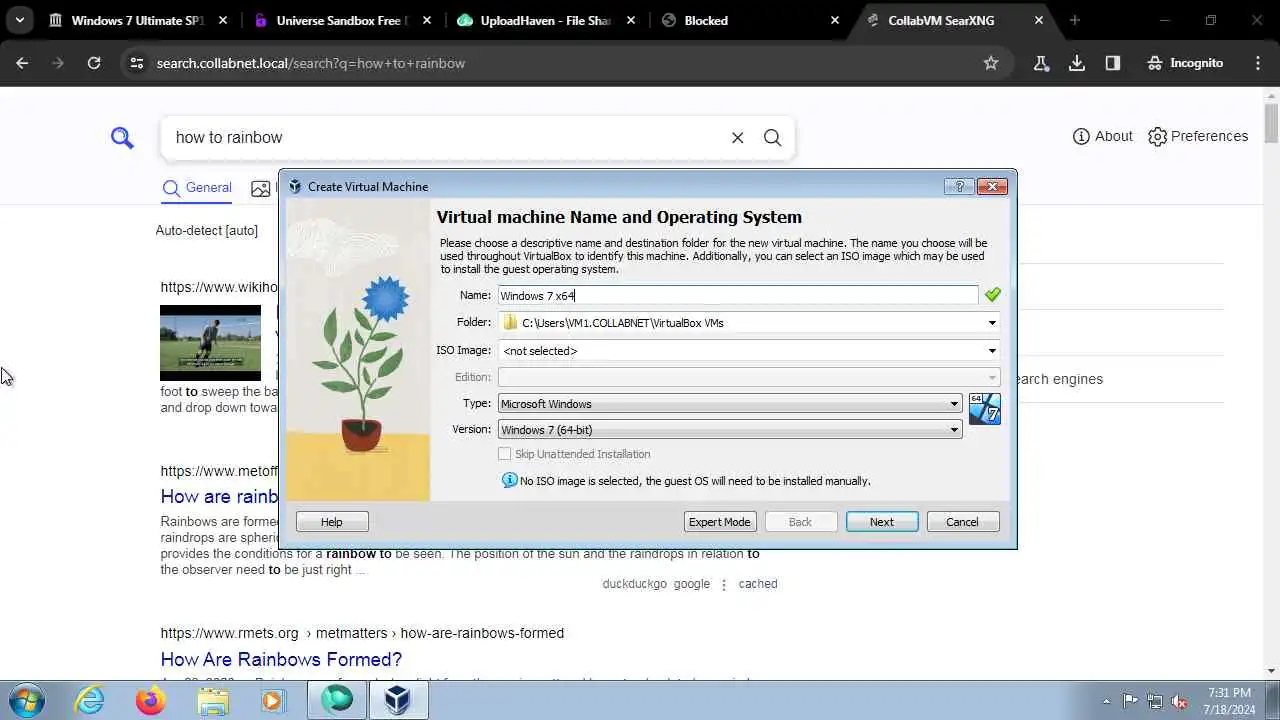
Task: Click the site information icon in address bar
Action: pyautogui.click(x=137, y=63)
